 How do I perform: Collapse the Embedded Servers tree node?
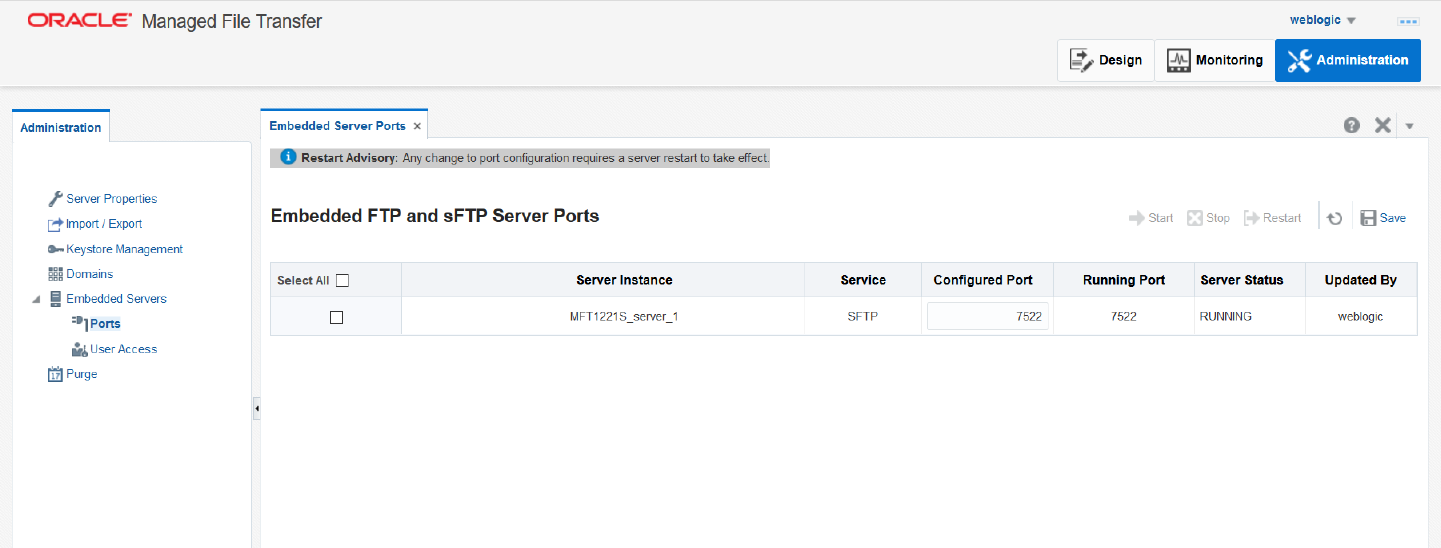point(36,299)
